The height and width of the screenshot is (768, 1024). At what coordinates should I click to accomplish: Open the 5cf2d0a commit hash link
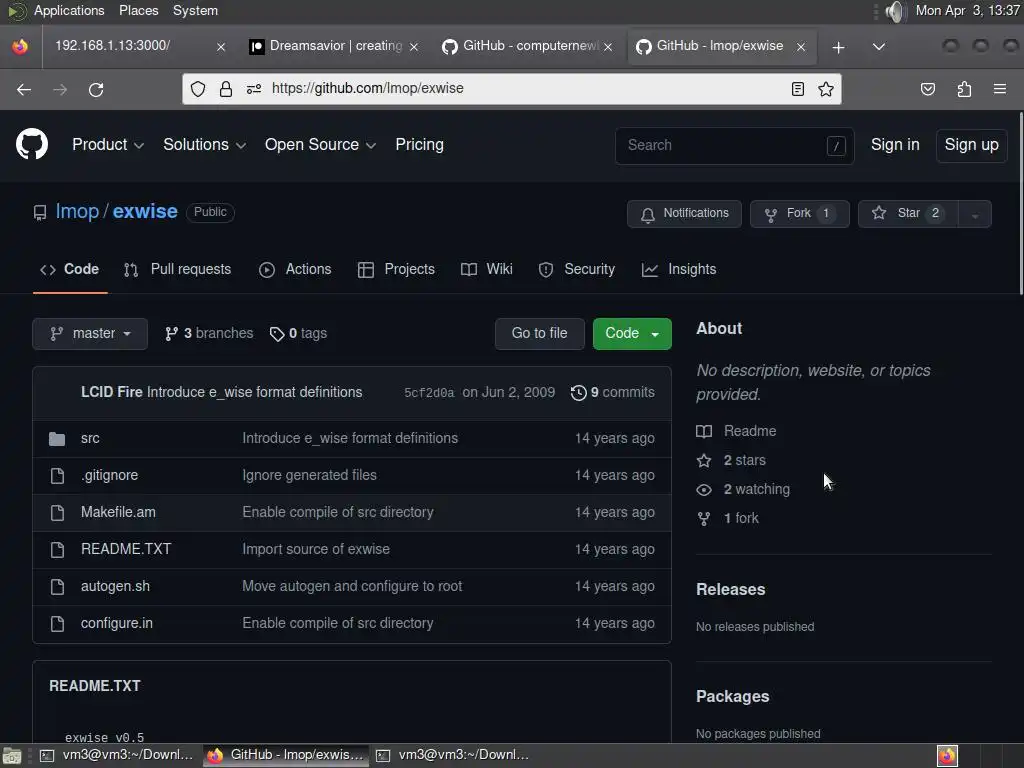coord(429,393)
